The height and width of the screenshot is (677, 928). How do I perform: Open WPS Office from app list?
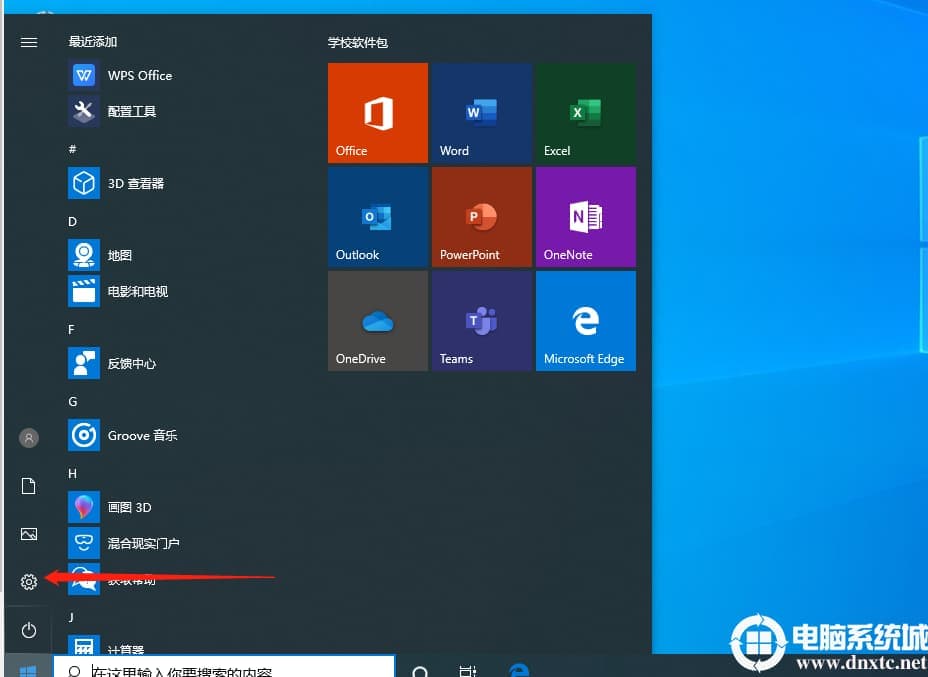coord(139,75)
